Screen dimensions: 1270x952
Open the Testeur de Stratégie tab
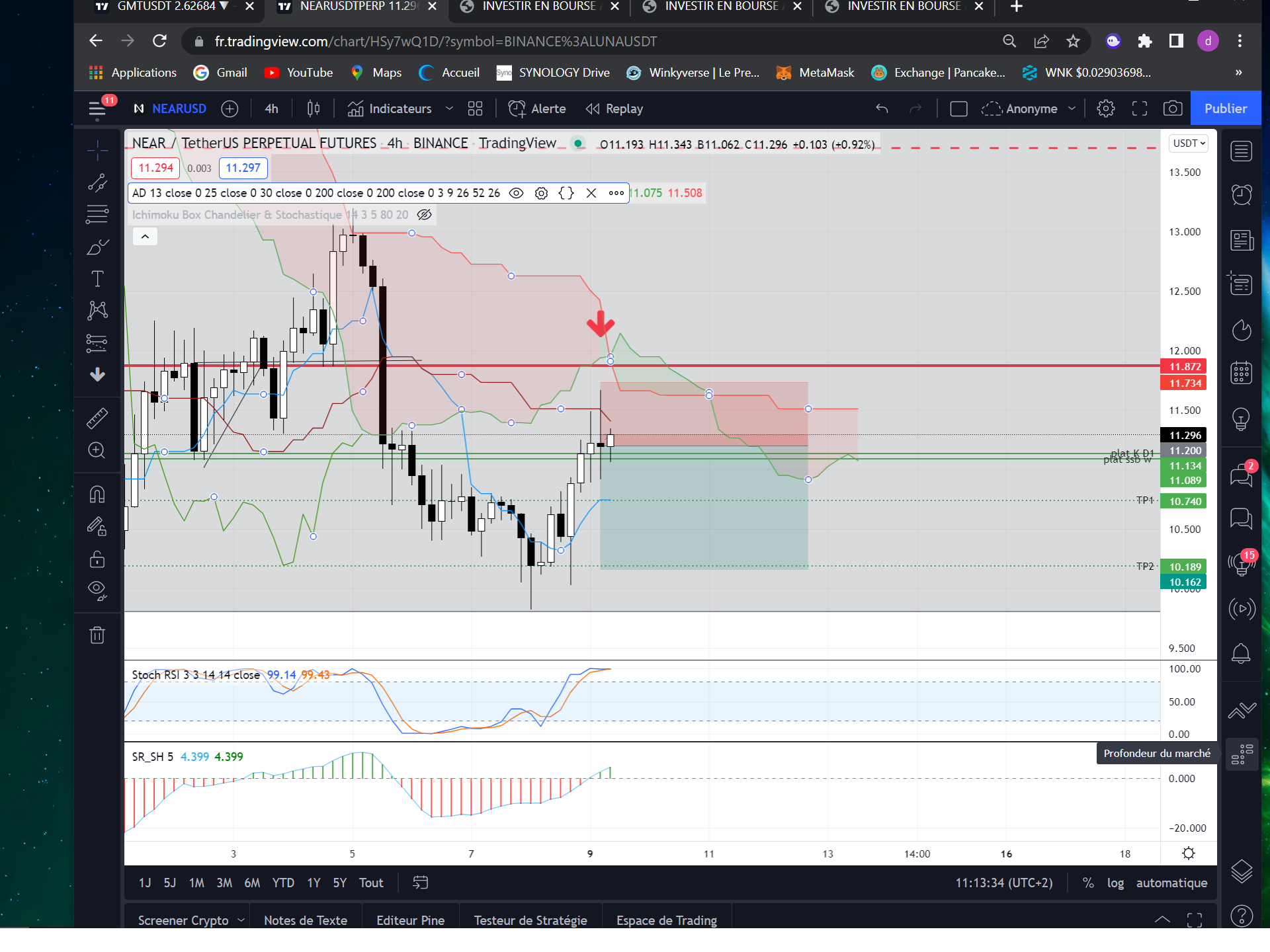pyautogui.click(x=530, y=920)
